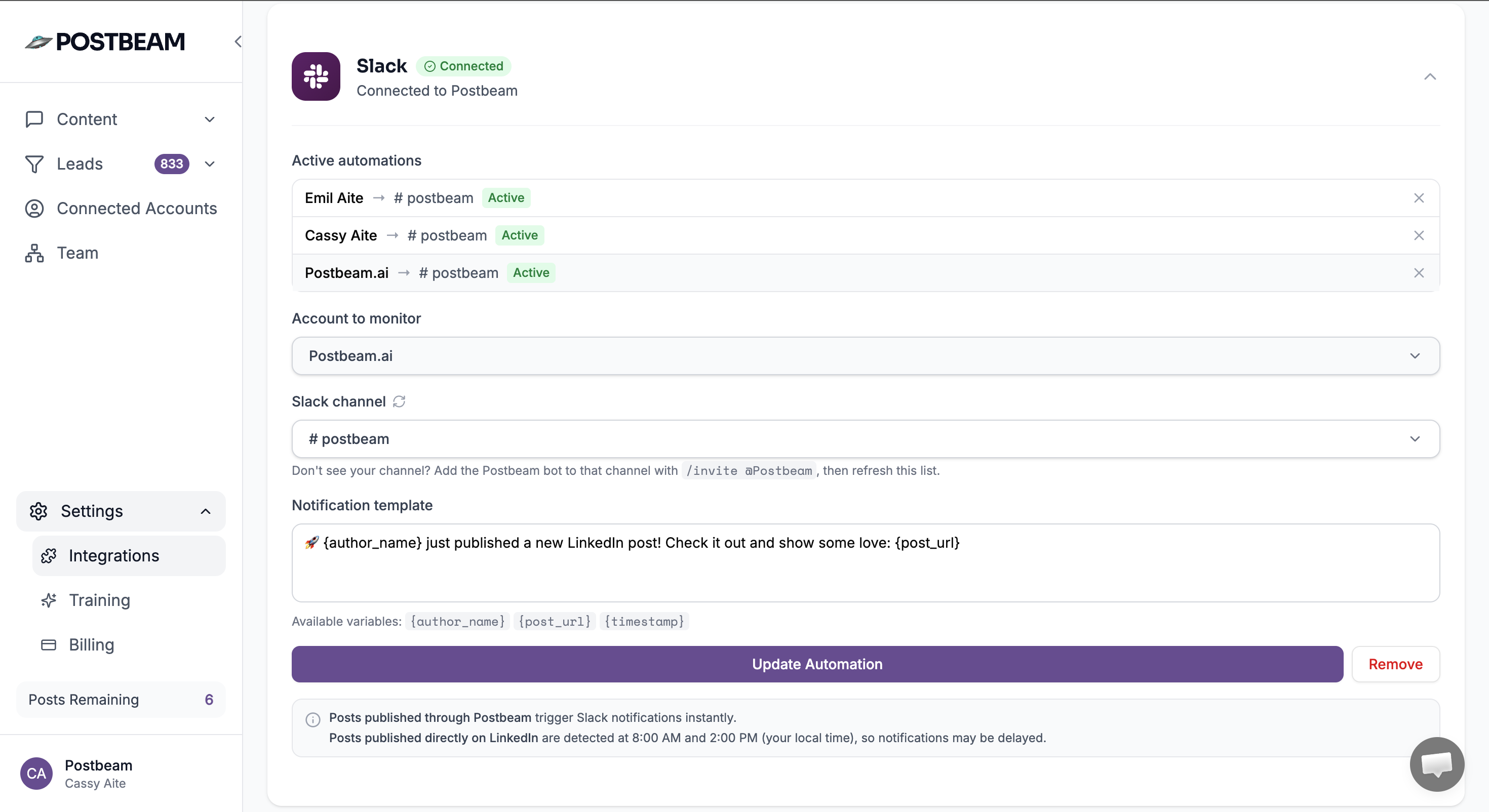Viewport: 1489px width, 812px height.
Task: Click the Settings gear icon
Action: pyautogui.click(x=38, y=511)
